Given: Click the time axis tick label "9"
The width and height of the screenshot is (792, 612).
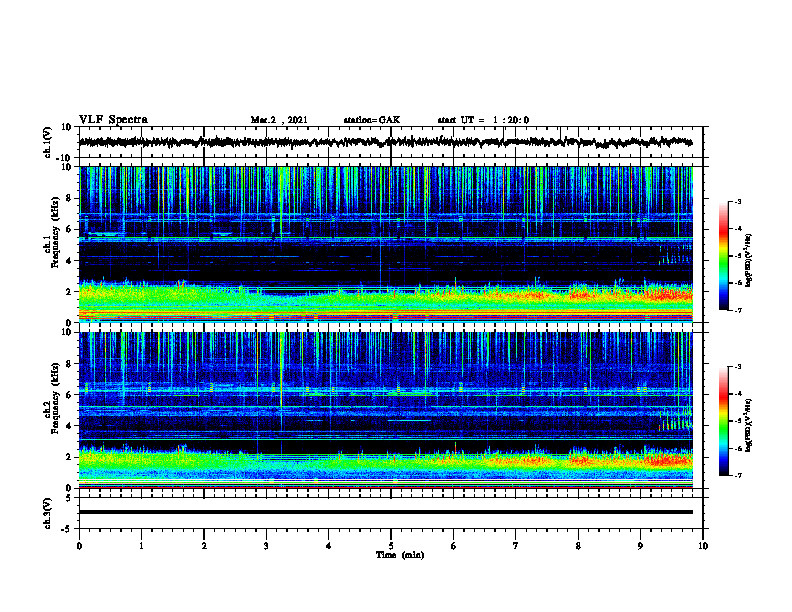Looking at the screenshot, I should pos(640,546).
